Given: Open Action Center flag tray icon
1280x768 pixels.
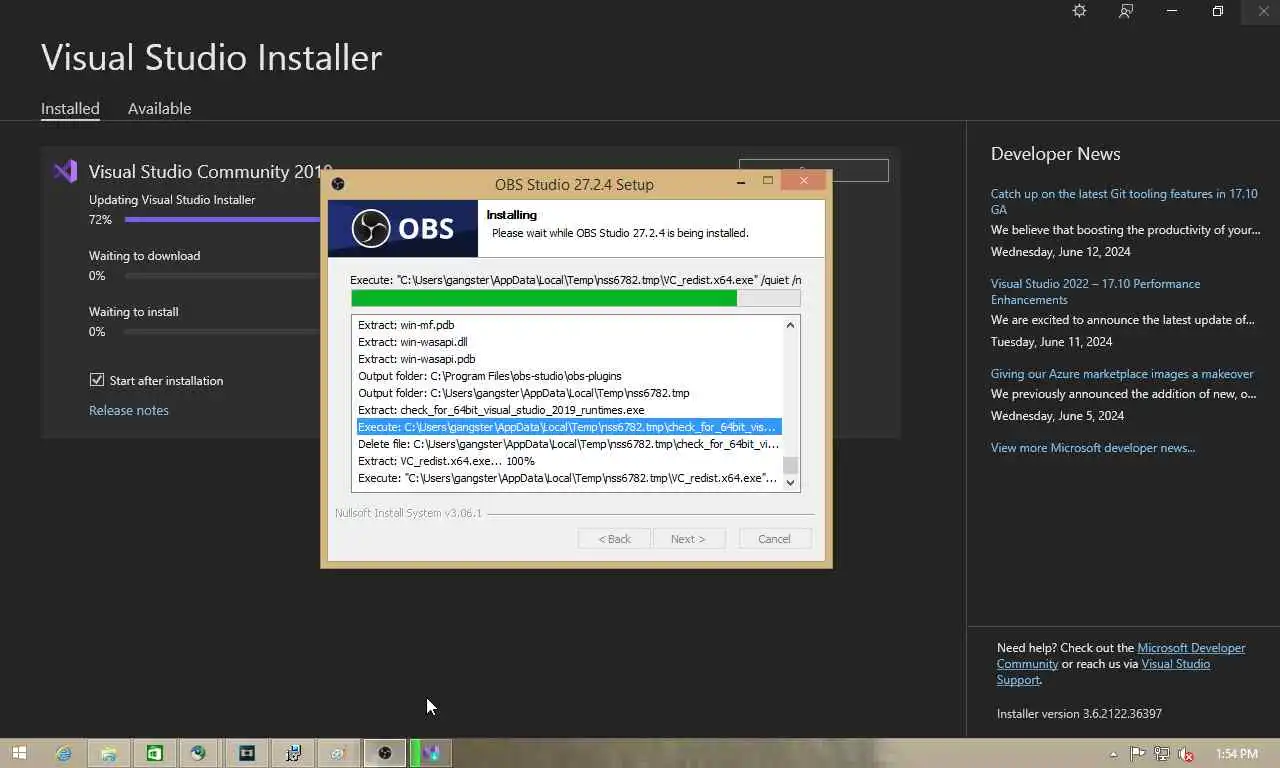Looking at the screenshot, I should tap(1138, 754).
